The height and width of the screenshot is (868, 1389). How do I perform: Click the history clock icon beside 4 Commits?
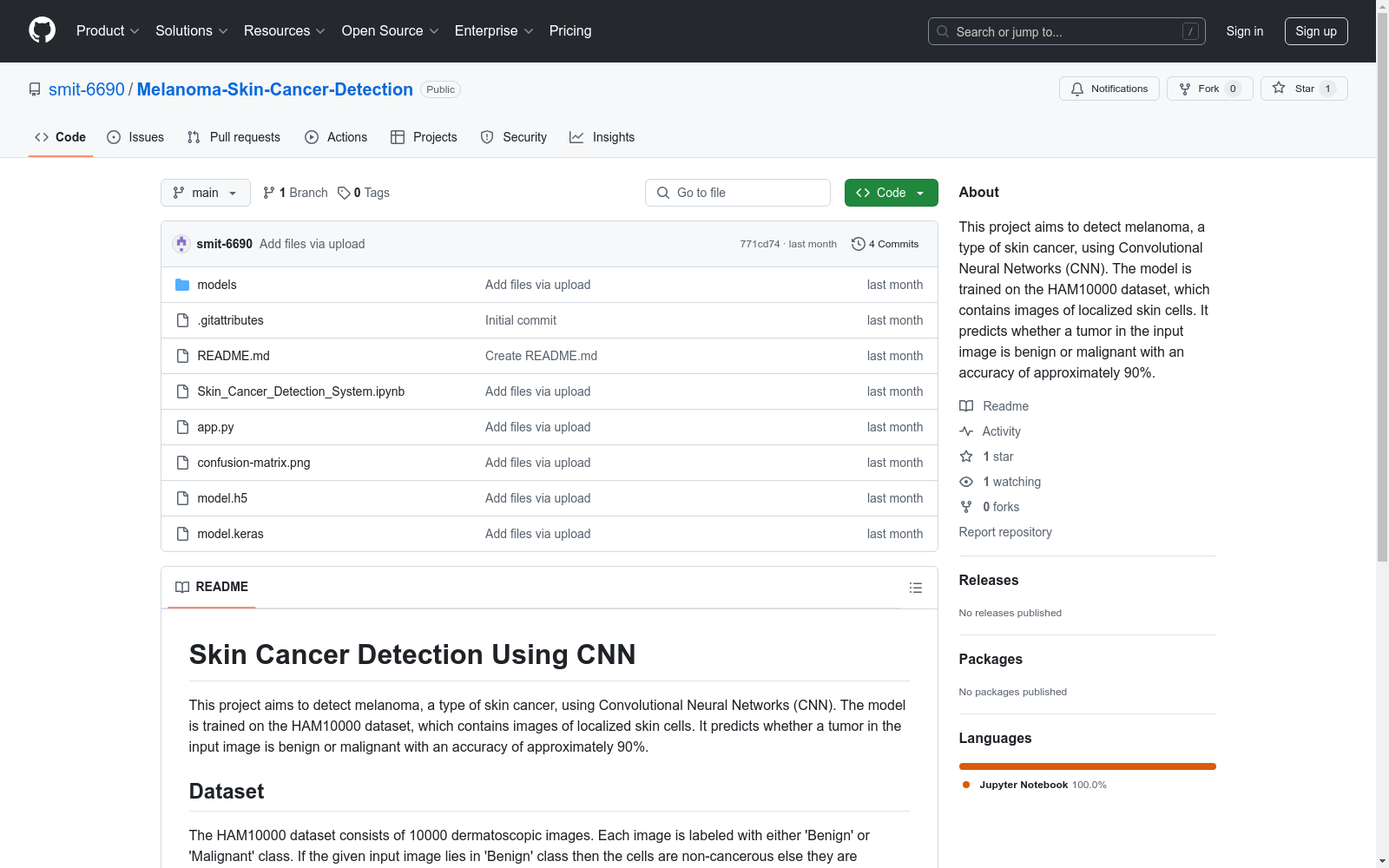coord(859,244)
